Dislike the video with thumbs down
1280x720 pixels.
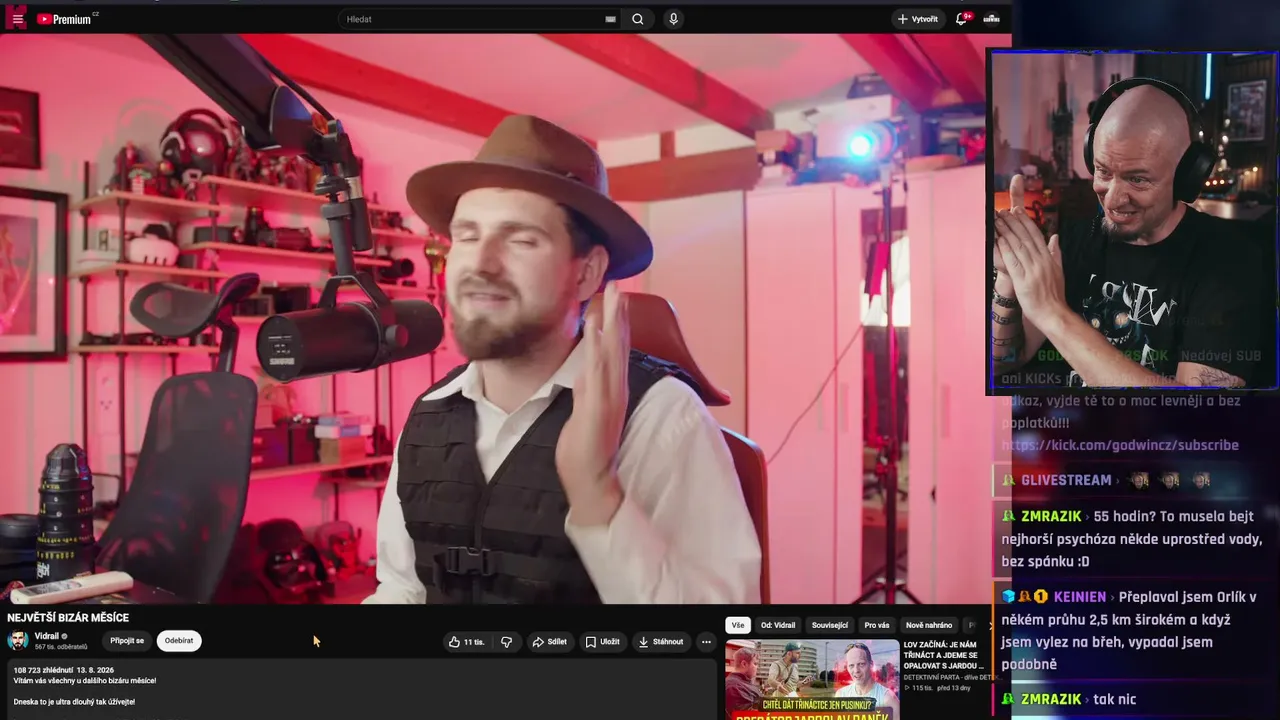(x=506, y=642)
